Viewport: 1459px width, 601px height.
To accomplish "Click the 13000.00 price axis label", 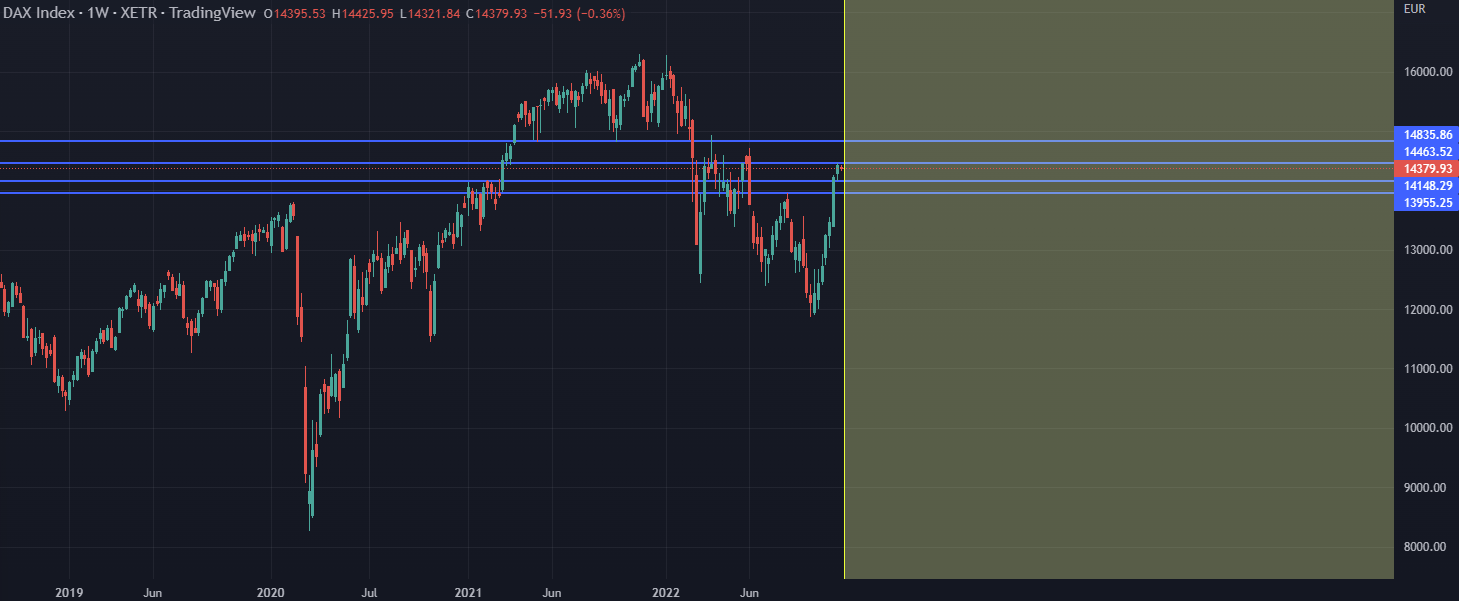I will (x=1428, y=250).
